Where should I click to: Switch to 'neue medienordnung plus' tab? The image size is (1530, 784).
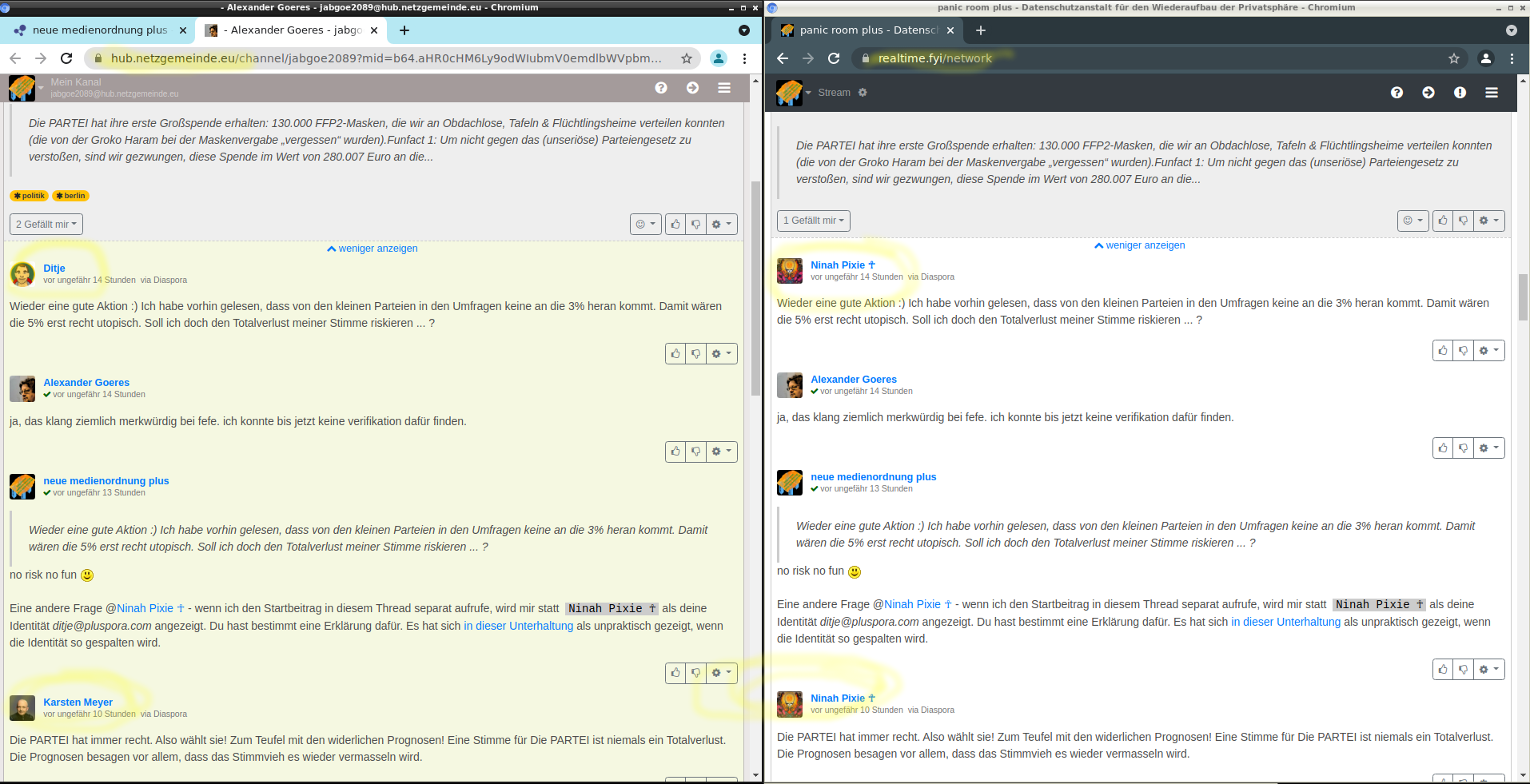pyautogui.click(x=100, y=30)
